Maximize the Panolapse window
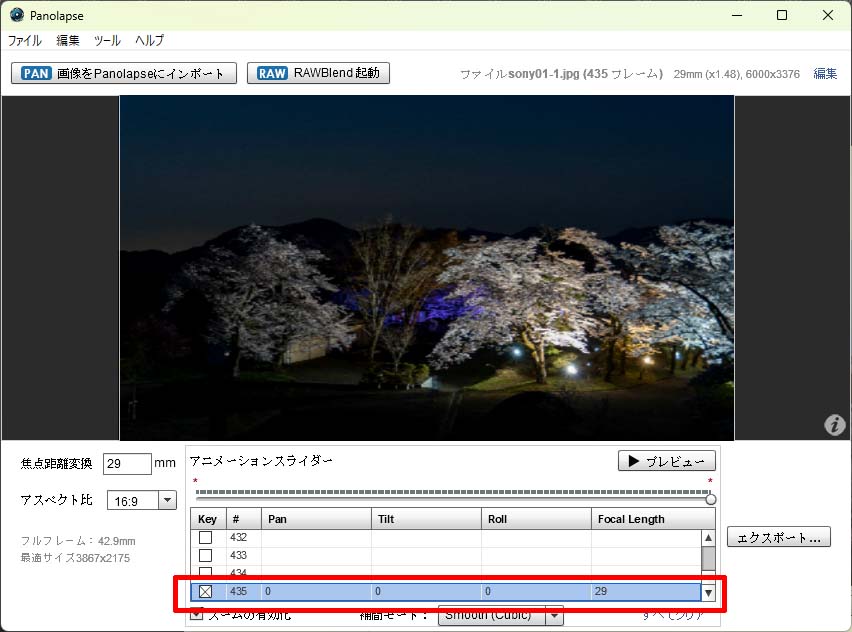 tap(782, 15)
